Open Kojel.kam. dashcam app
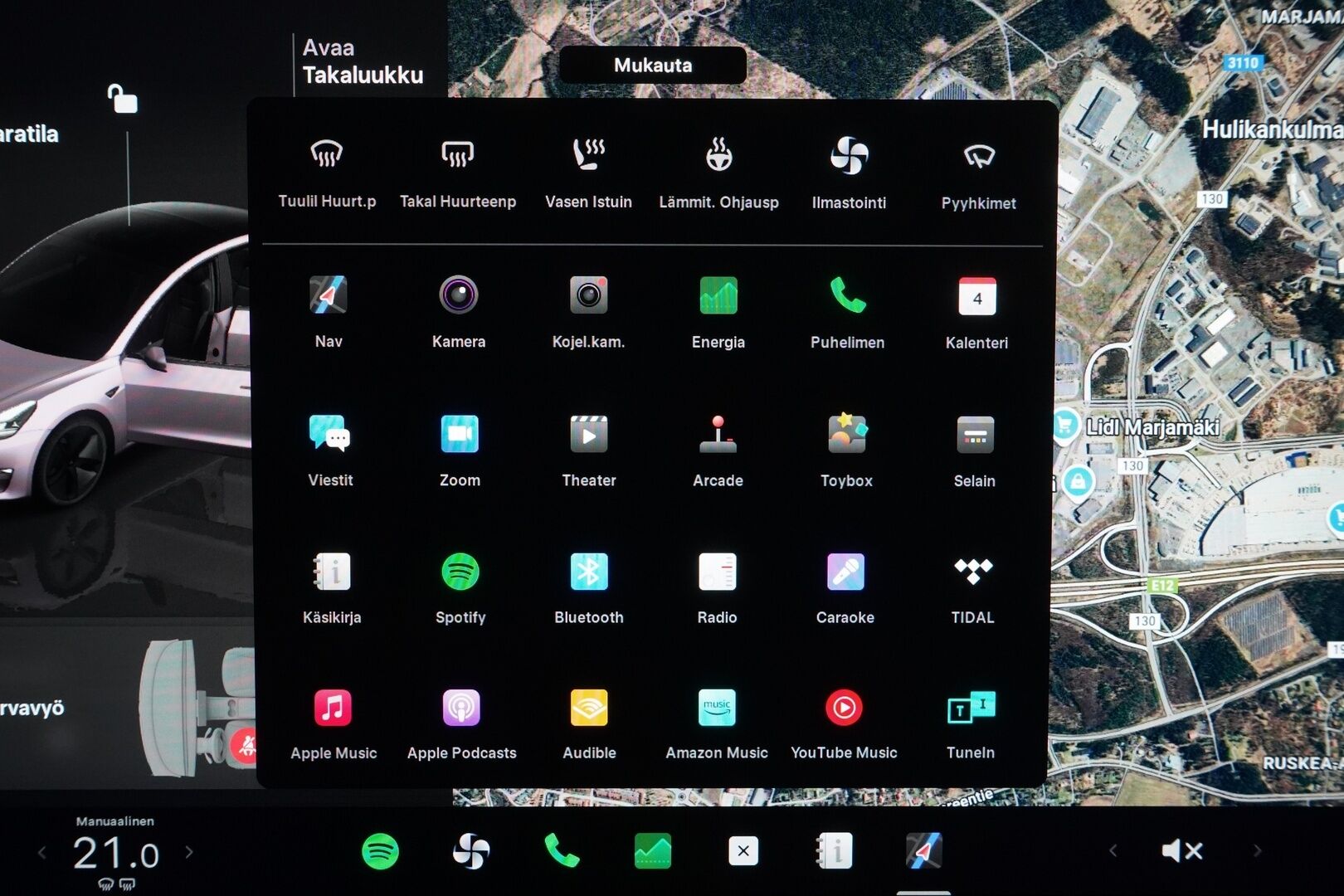1344x896 pixels. (x=589, y=312)
